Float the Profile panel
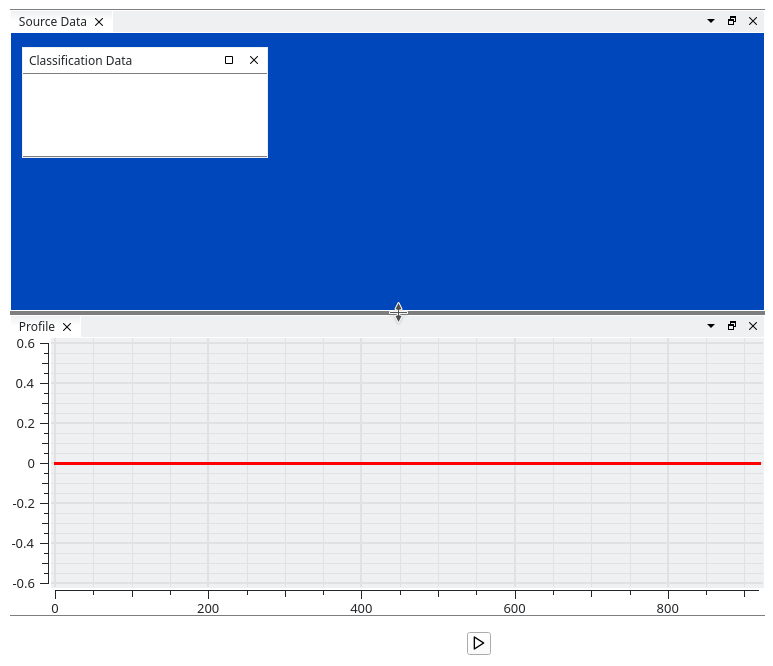The height and width of the screenshot is (666, 773). coord(732,325)
